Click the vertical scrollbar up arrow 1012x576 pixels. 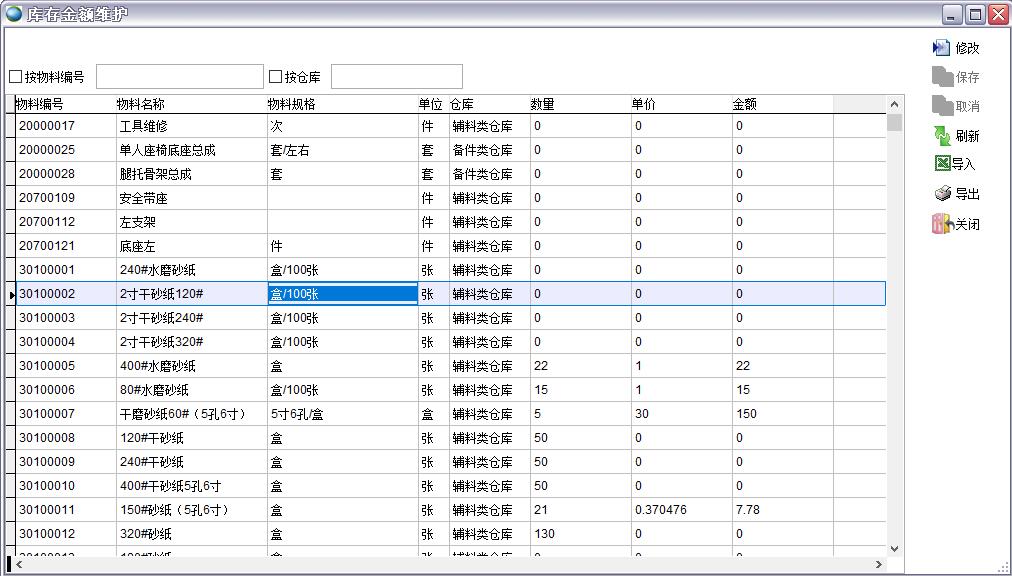tap(894, 104)
